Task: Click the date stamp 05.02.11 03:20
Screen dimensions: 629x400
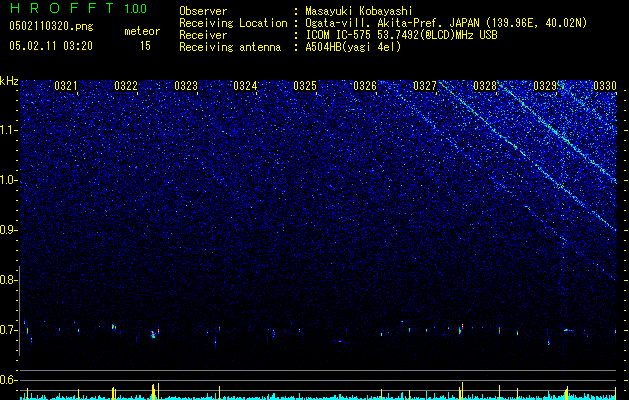Action: [x=51, y=46]
